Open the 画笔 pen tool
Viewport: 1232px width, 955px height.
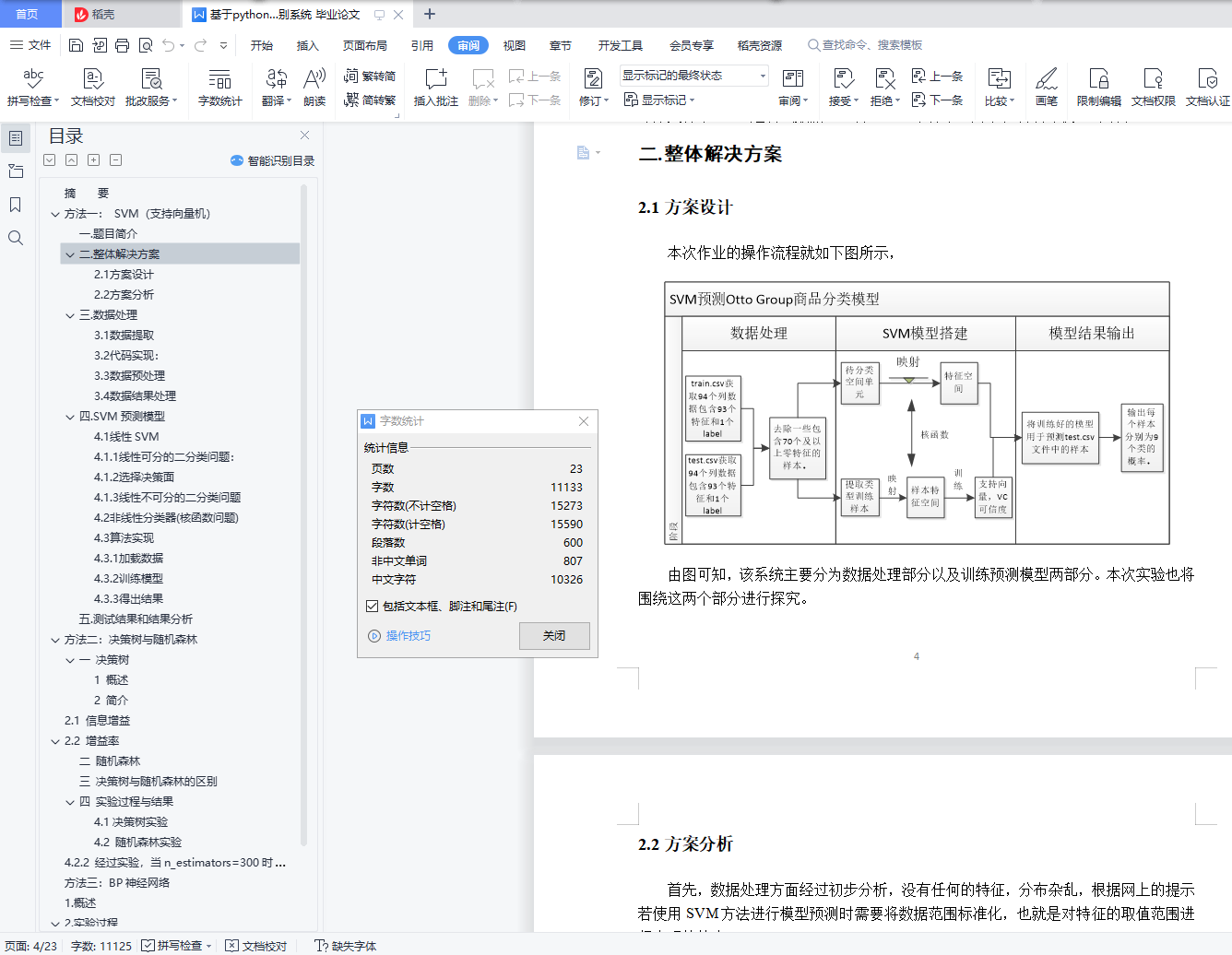coord(1047,88)
